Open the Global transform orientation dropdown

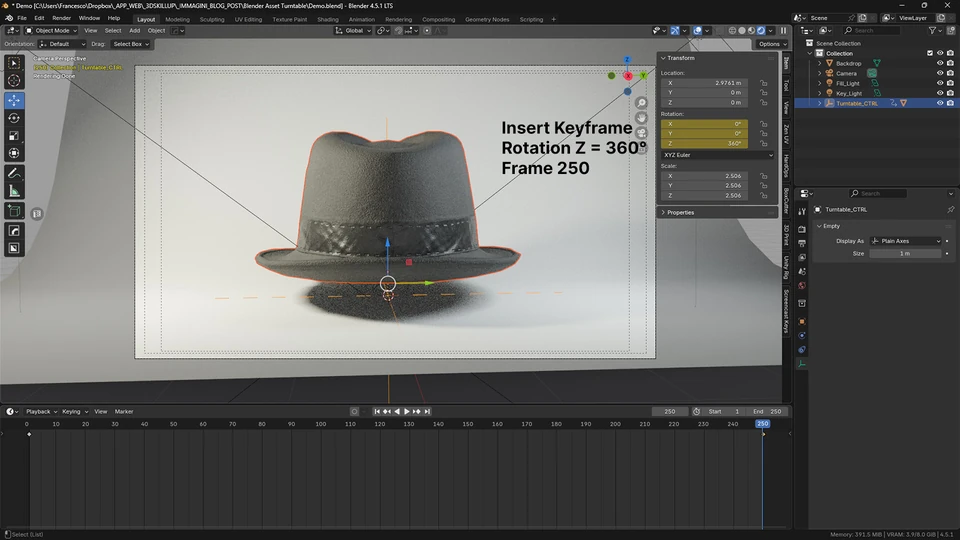click(353, 31)
